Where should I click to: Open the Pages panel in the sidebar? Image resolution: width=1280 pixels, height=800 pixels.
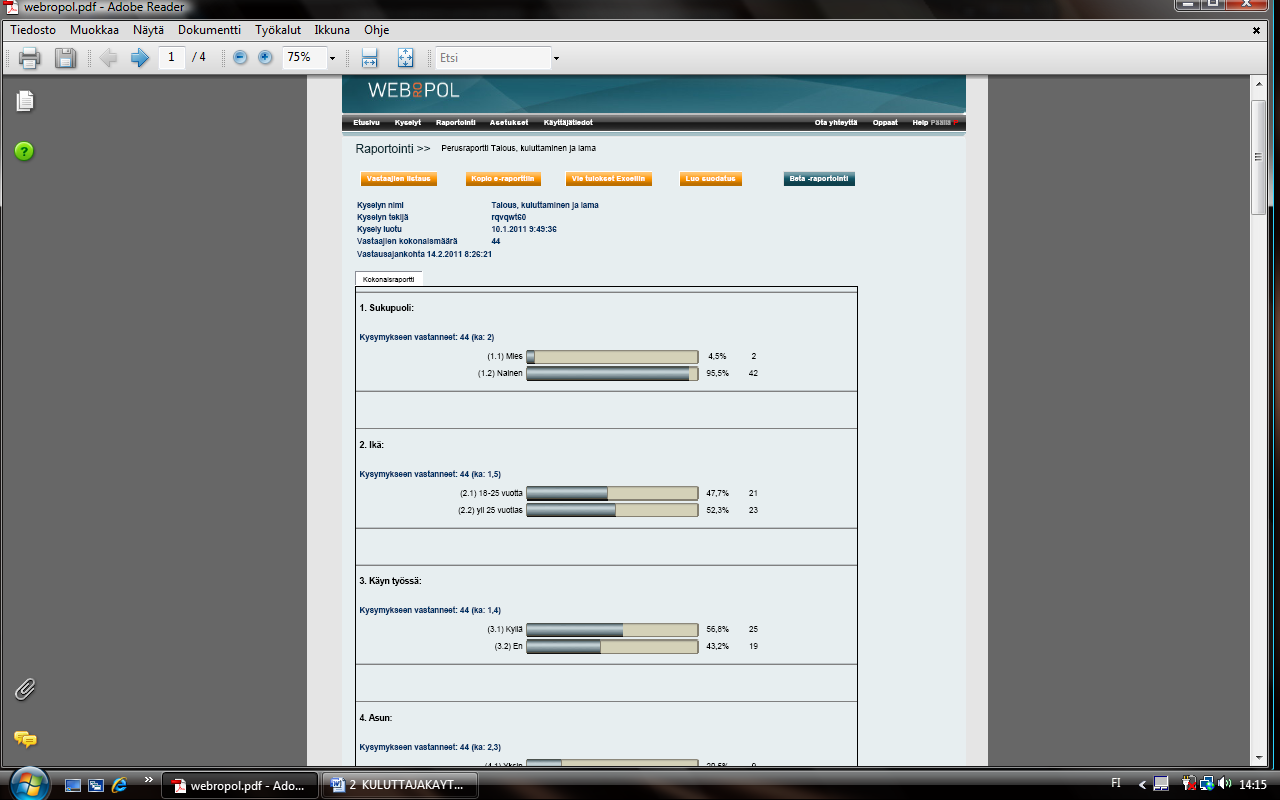(x=25, y=101)
